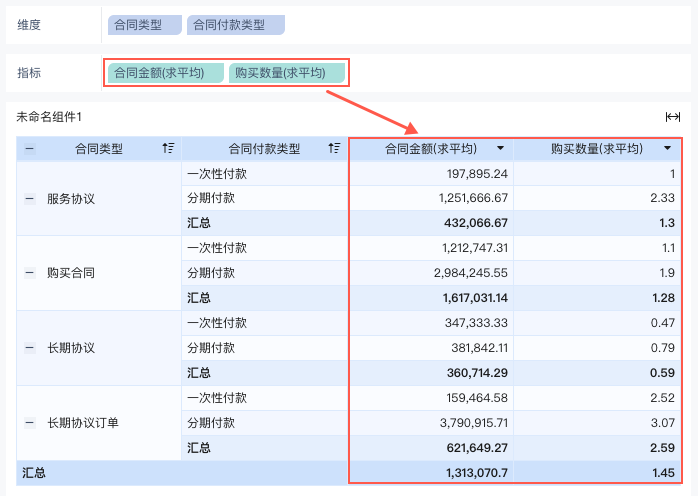
Task: Click sort icon on 合同类型 column header
Action: [x=168, y=149]
